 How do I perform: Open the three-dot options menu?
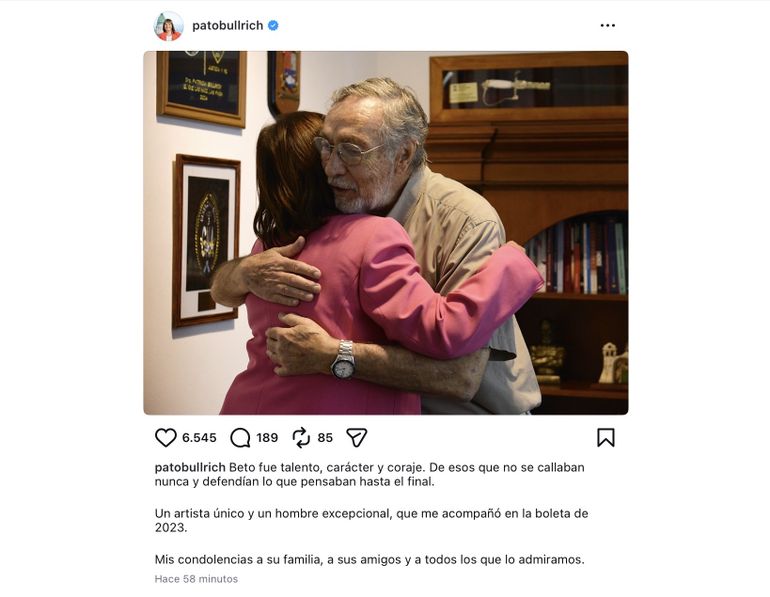coord(607,26)
